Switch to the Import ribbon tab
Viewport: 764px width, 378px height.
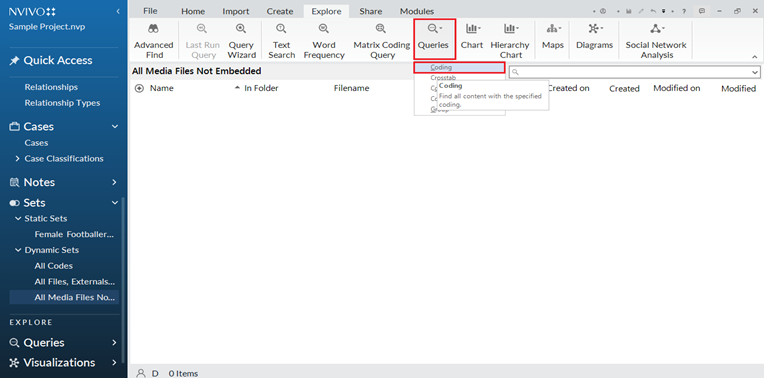[236, 11]
